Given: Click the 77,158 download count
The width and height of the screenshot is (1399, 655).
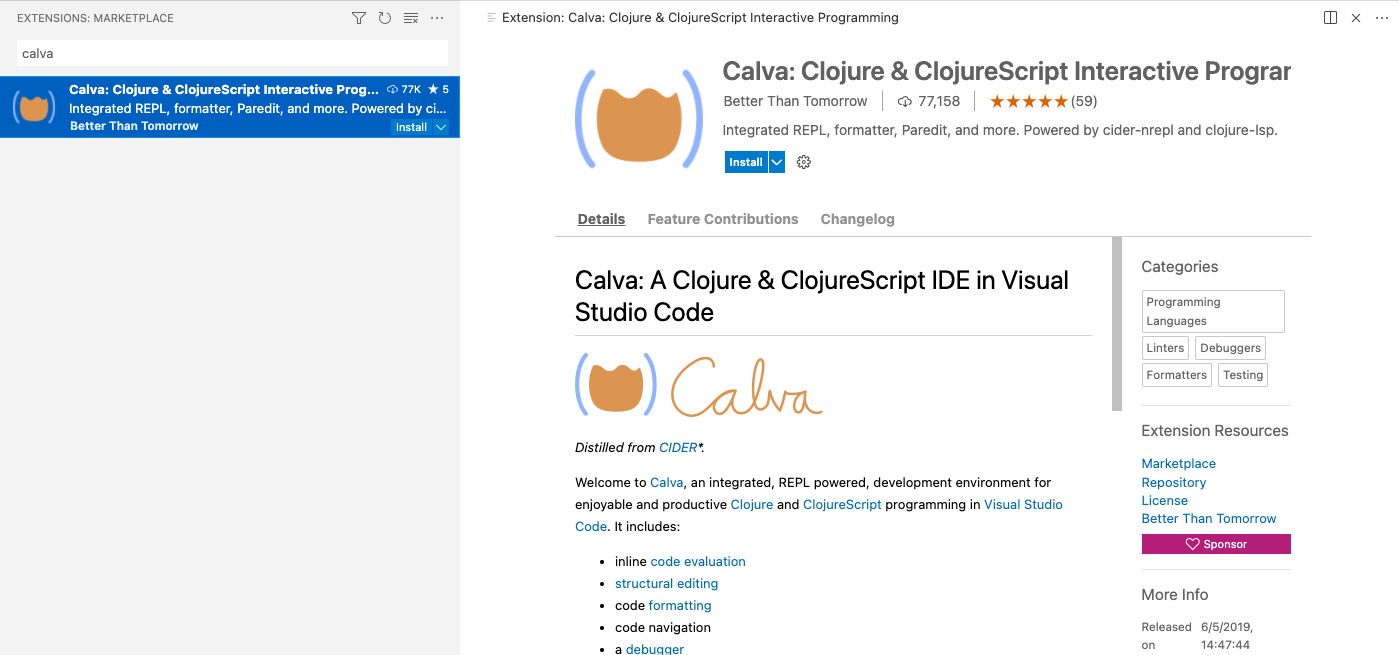Looking at the screenshot, I should [929, 101].
